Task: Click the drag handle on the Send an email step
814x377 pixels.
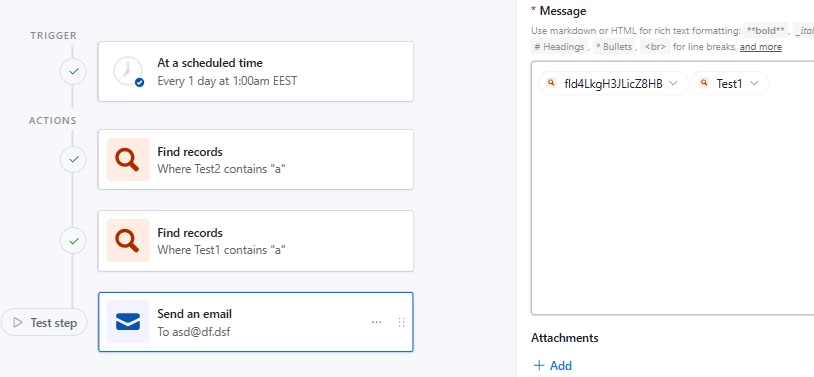Action: point(401,322)
